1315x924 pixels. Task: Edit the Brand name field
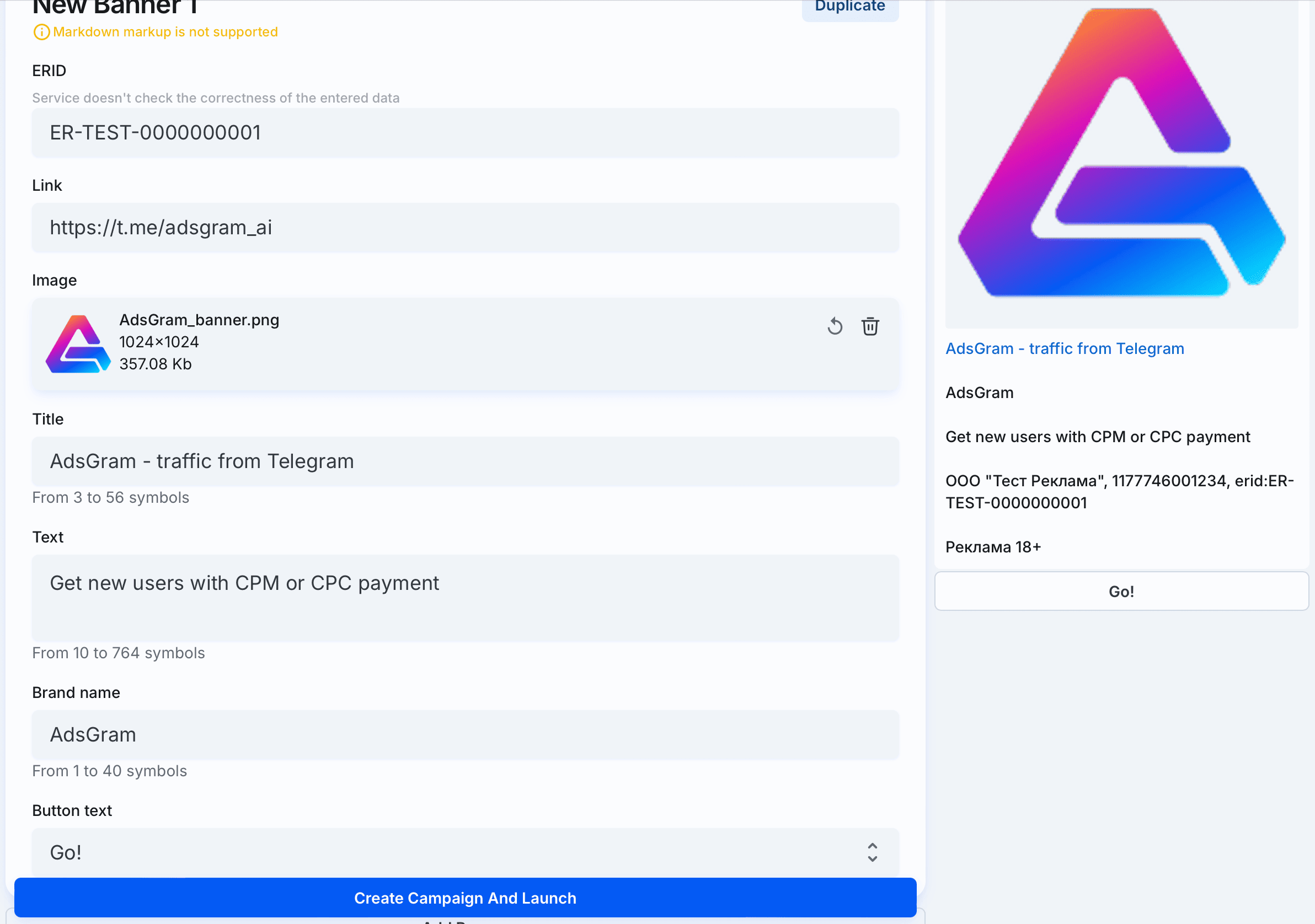(465, 735)
